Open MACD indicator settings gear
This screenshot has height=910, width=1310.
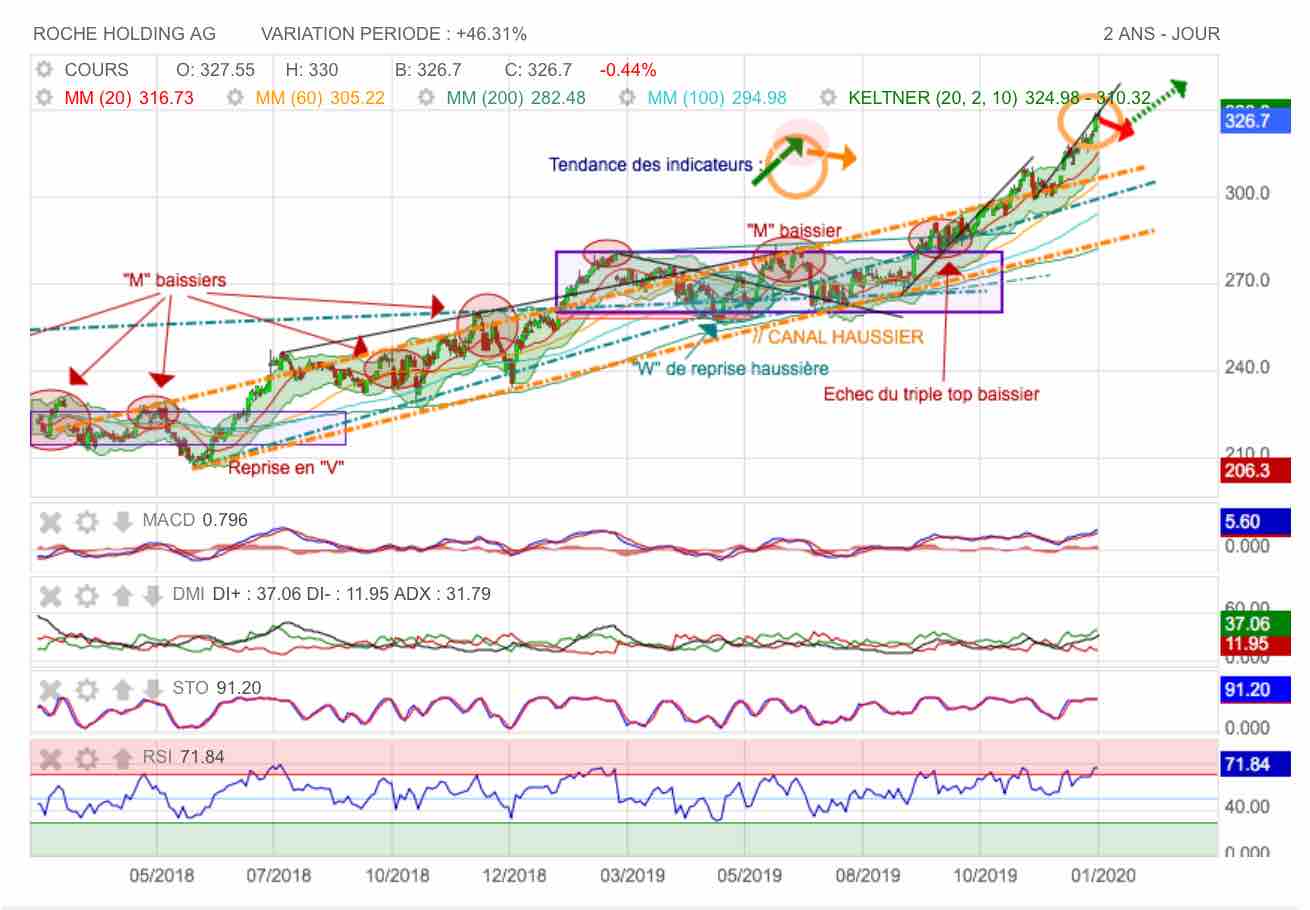click(x=87, y=521)
